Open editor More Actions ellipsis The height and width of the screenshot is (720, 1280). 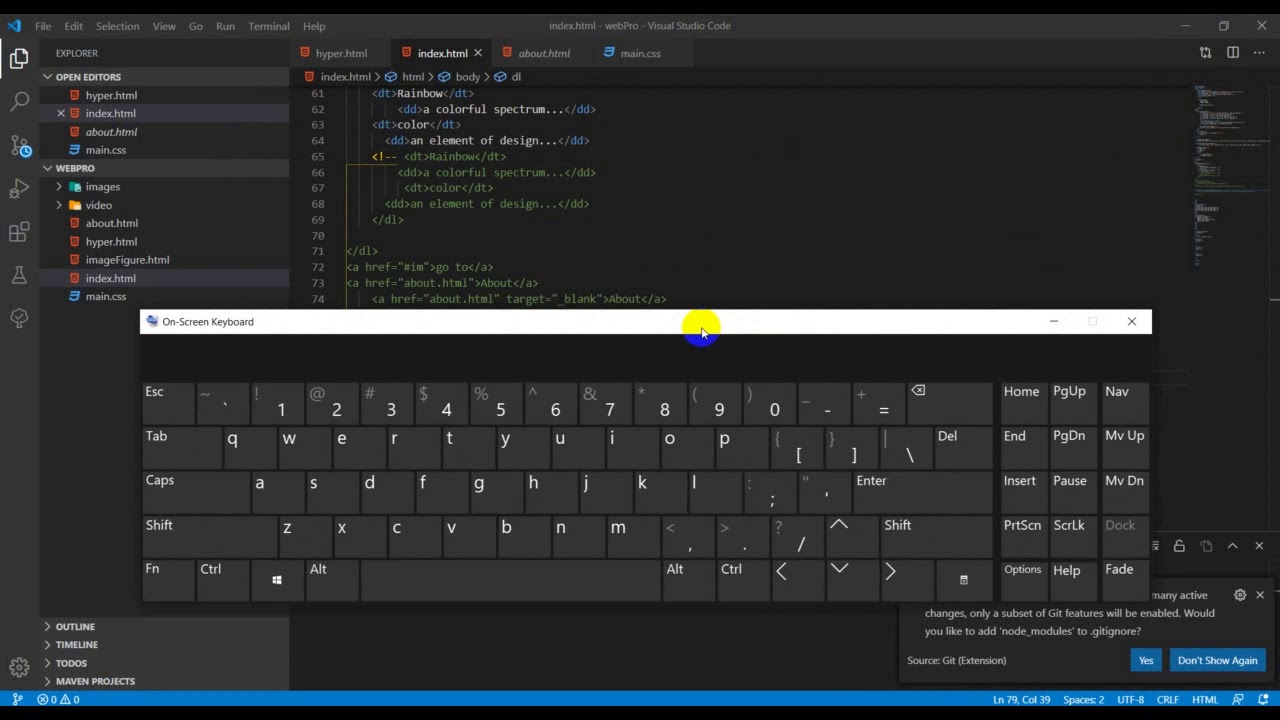1260,53
